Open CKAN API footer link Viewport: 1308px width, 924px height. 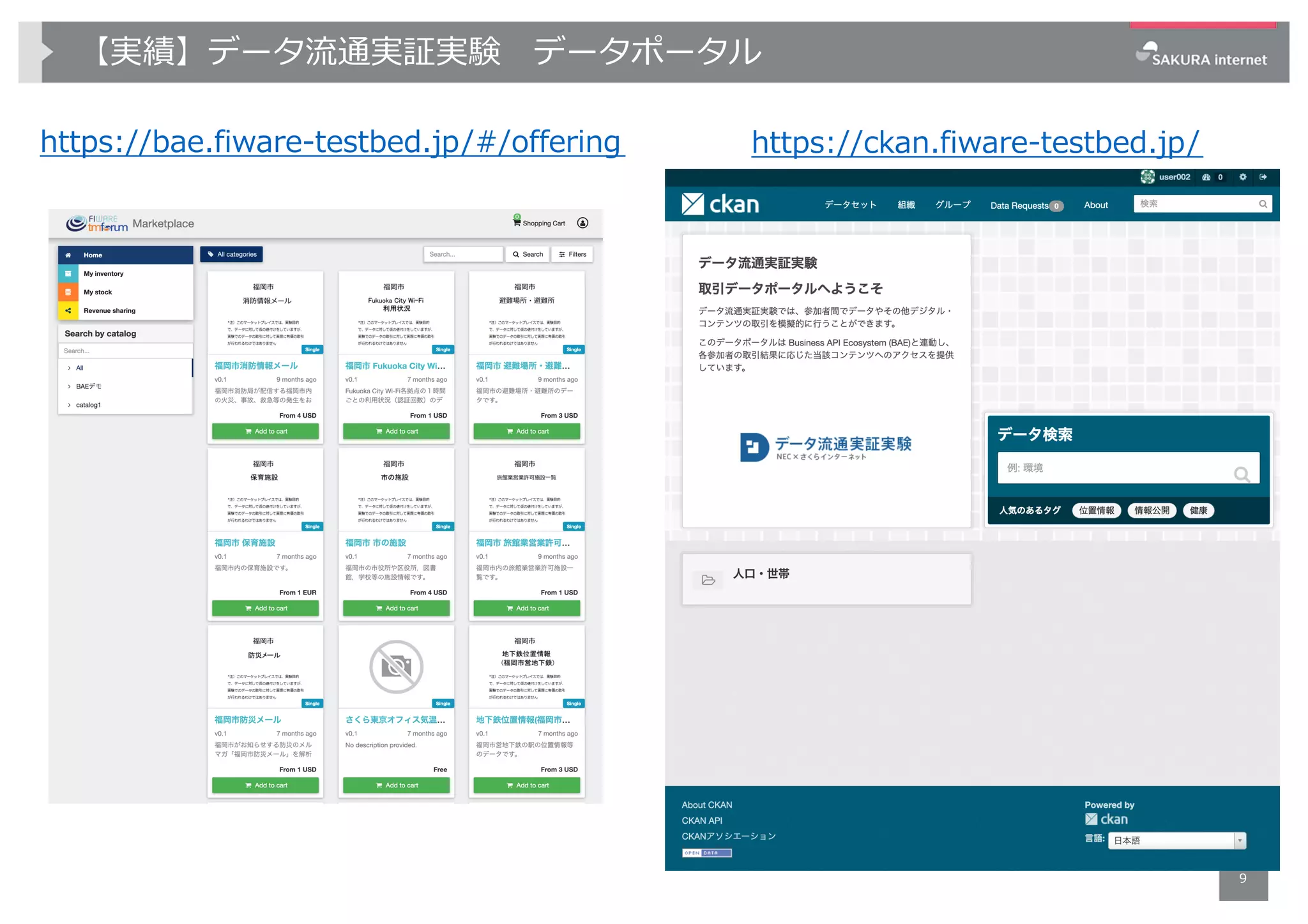click(702, 821)
